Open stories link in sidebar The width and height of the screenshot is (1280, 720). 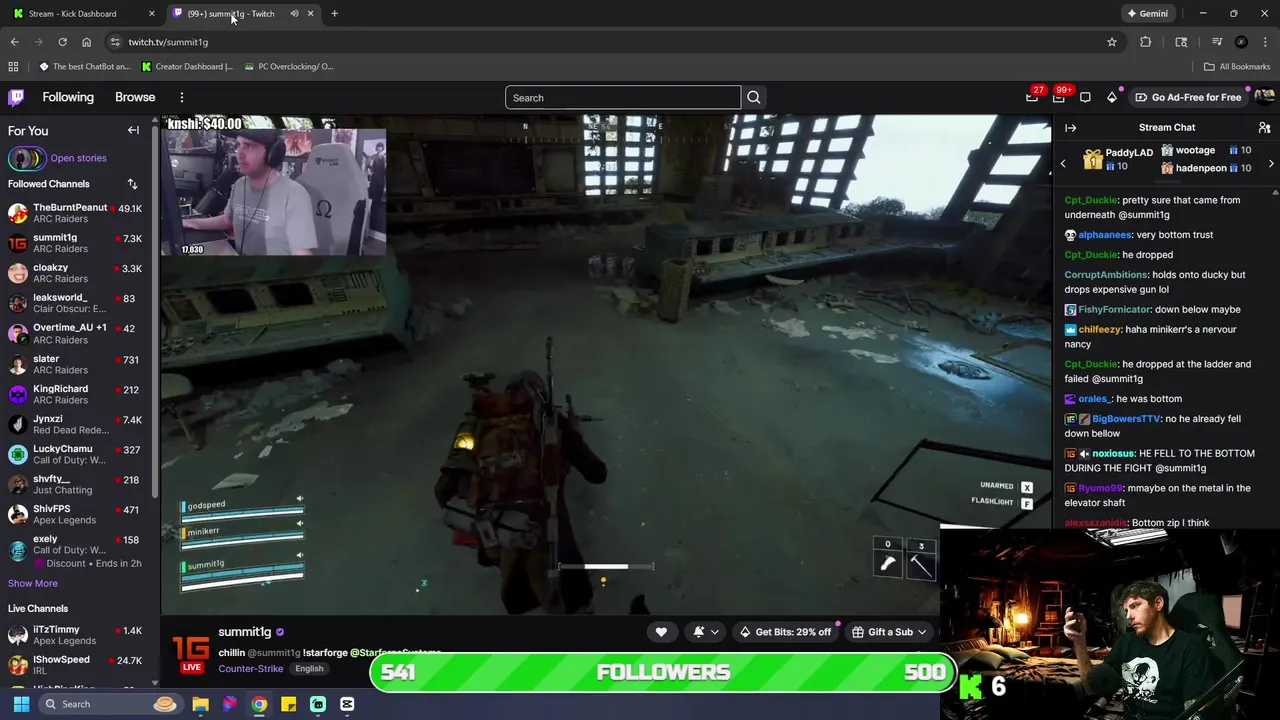(x=78, y=158)
